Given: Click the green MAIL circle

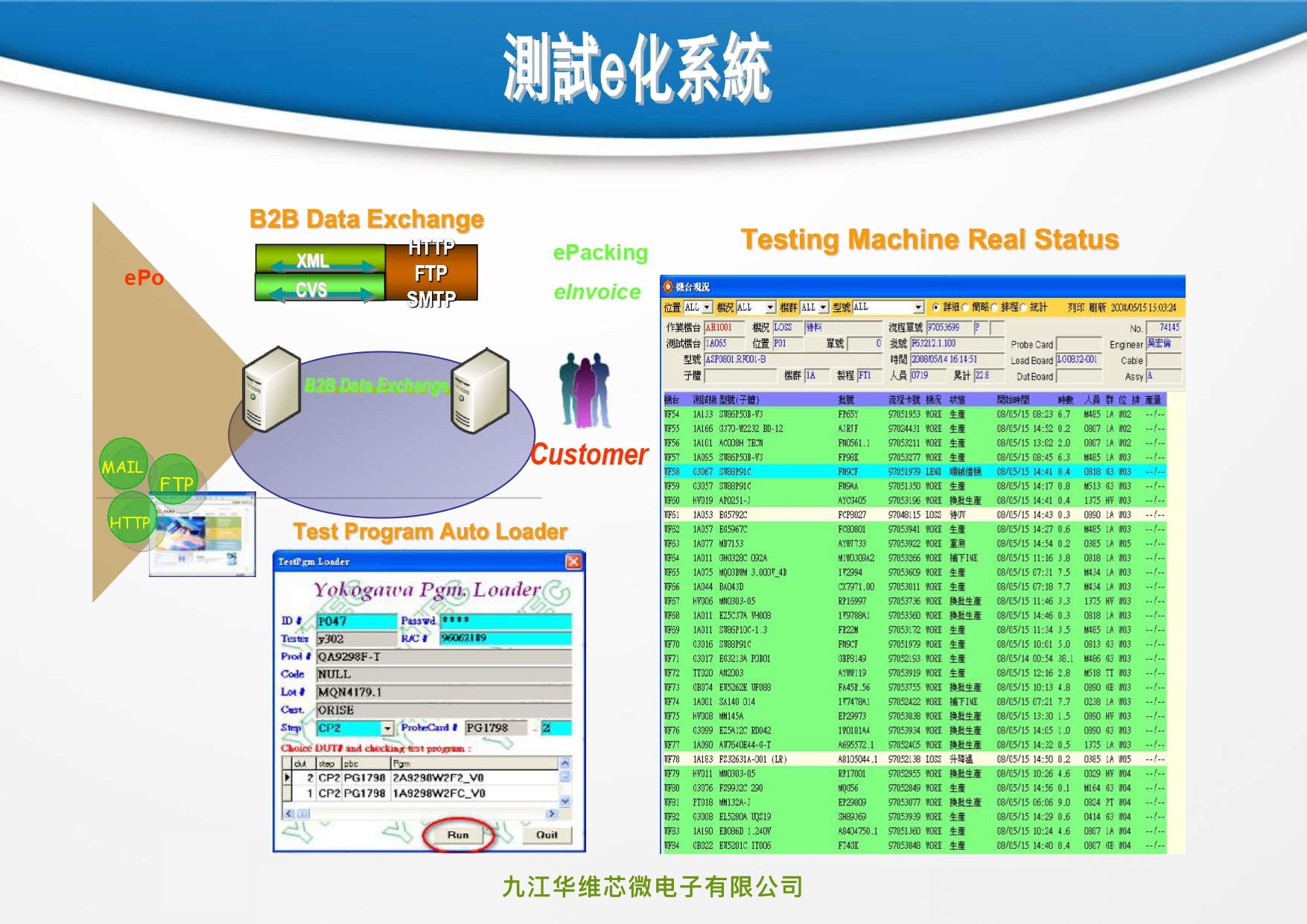Looking at the screenshot, I should point(122,466).
